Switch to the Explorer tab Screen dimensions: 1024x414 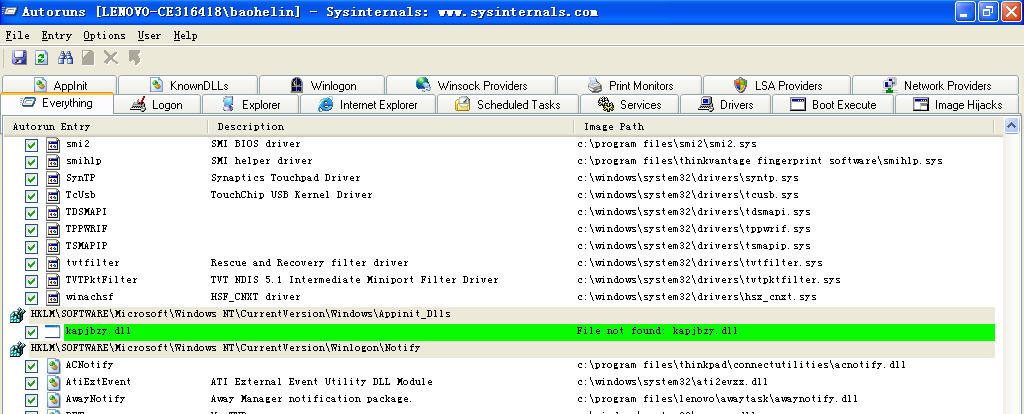[251, 104]
